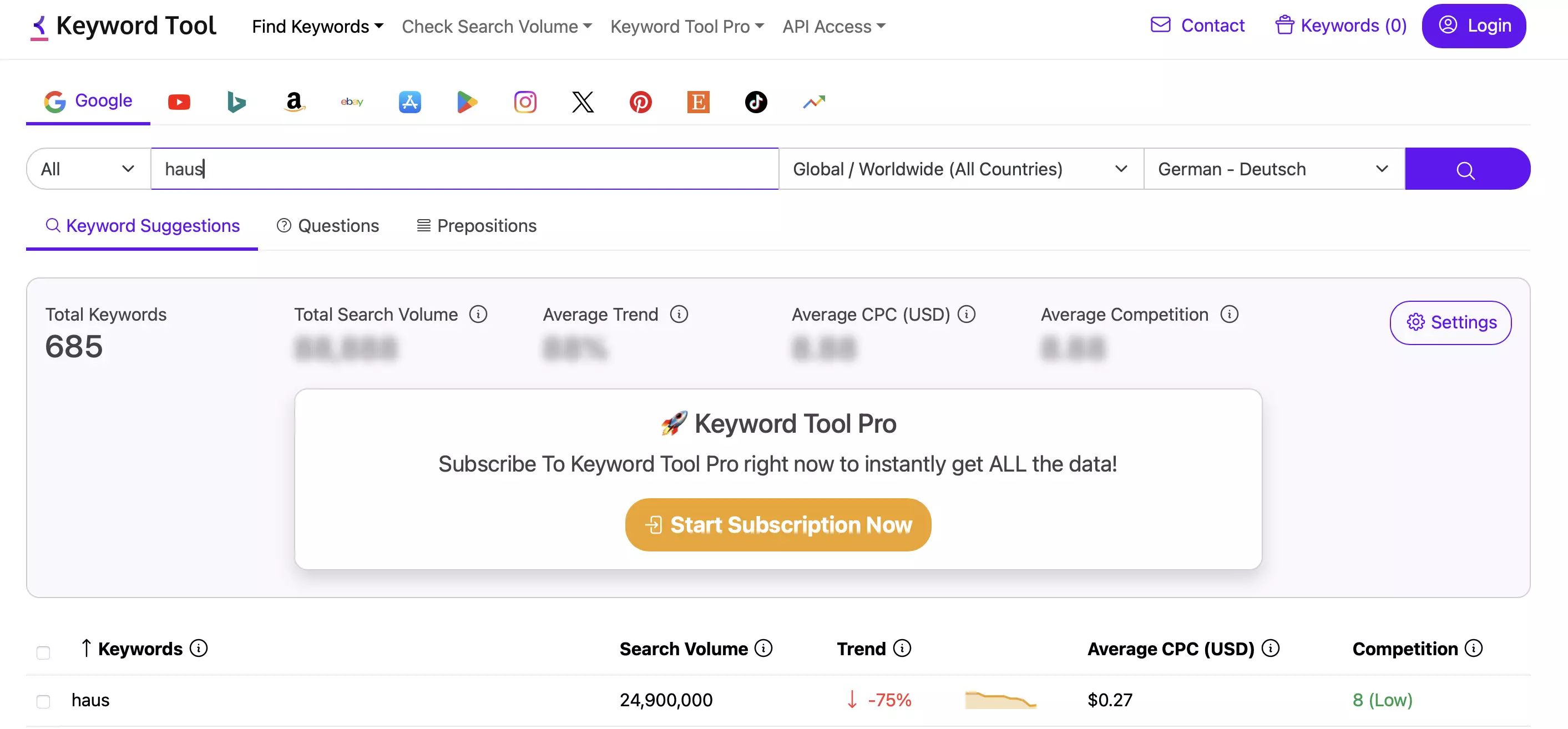Viewport: 1568px width, 729px height.
Task: Switch to the Prepositions tab
Action: point(478,225)
